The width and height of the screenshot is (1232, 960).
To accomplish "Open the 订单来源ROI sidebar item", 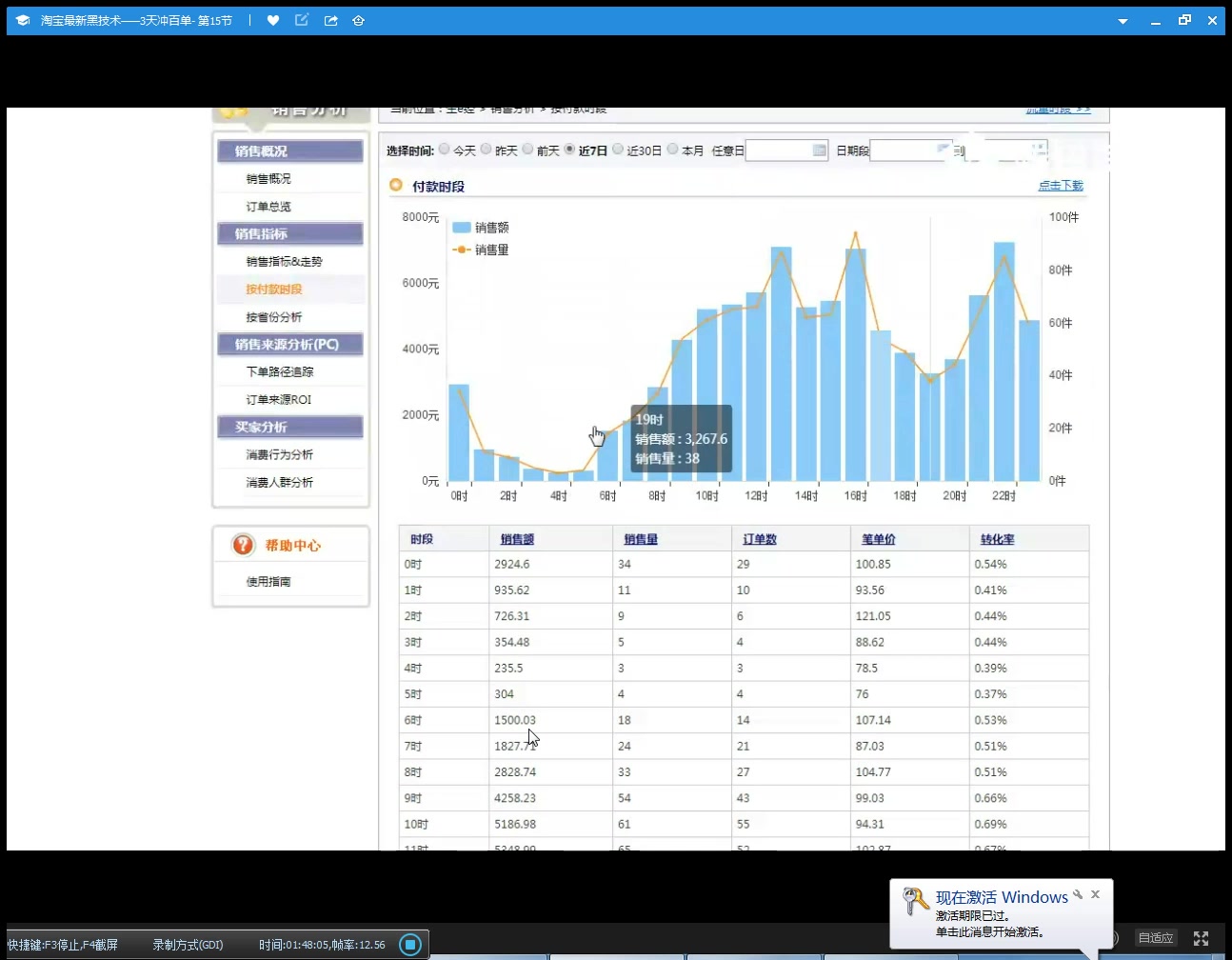I will [x=279, y=400].
